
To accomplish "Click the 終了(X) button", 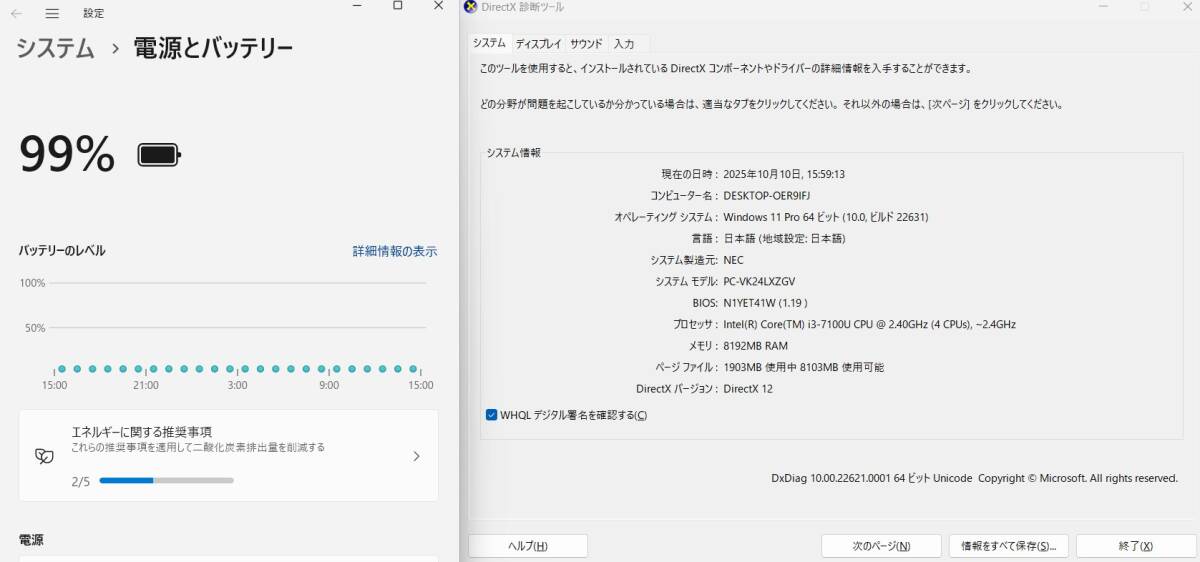I will point(1136,546).
